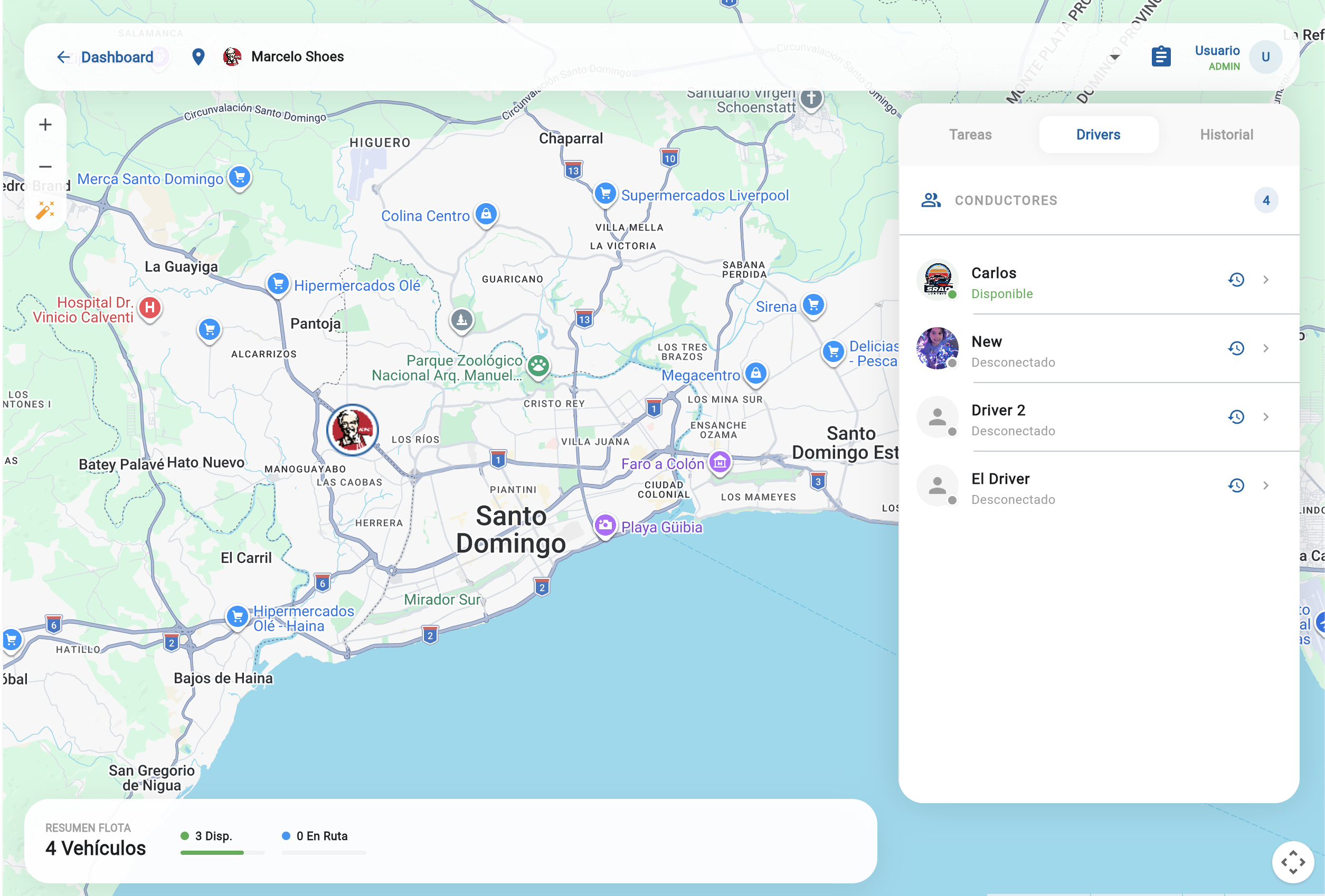The height and width of the screenshot is (896, 1325).
Task: Click the location pin icon in header
Action: (x=198, y=56)
